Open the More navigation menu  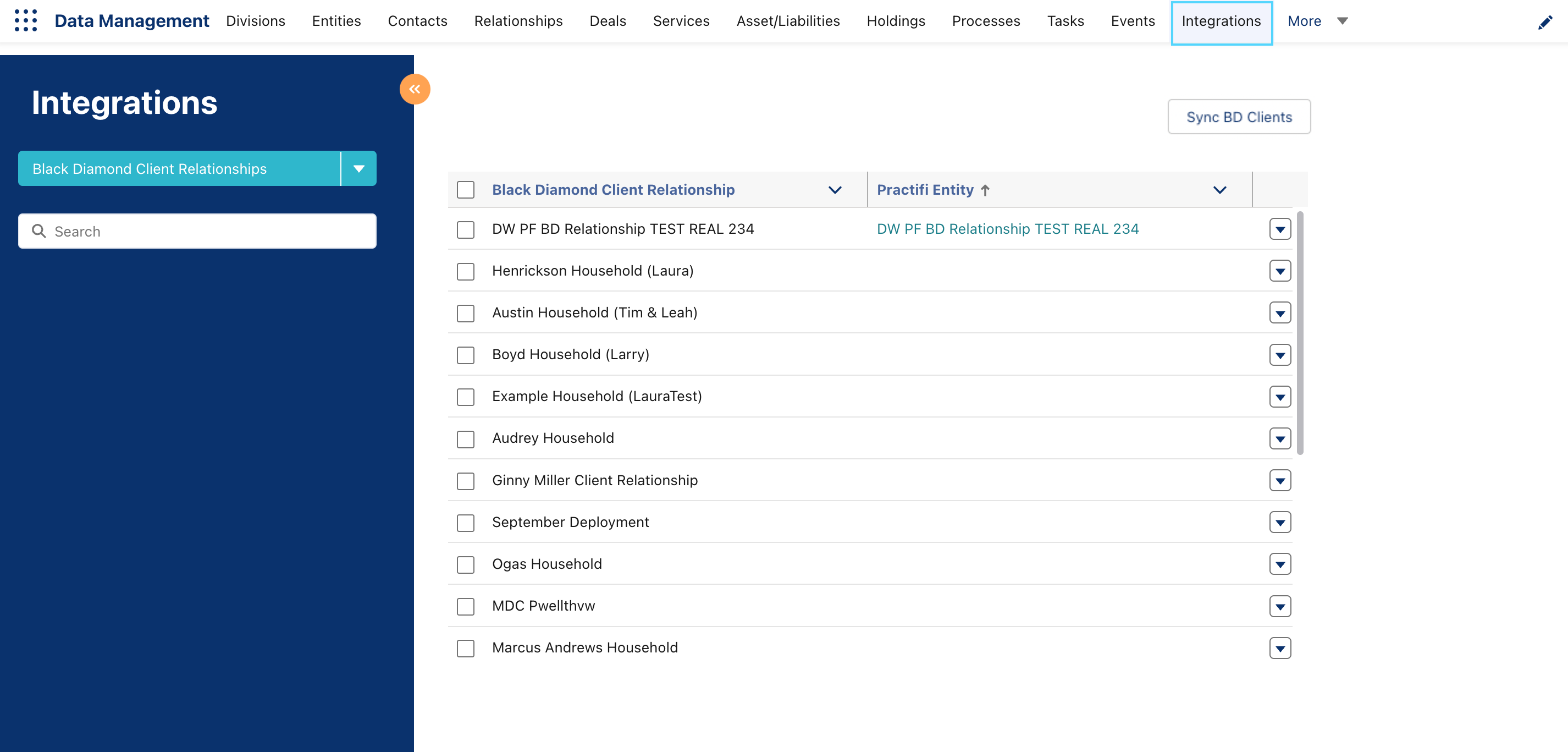coord(1317,21)
